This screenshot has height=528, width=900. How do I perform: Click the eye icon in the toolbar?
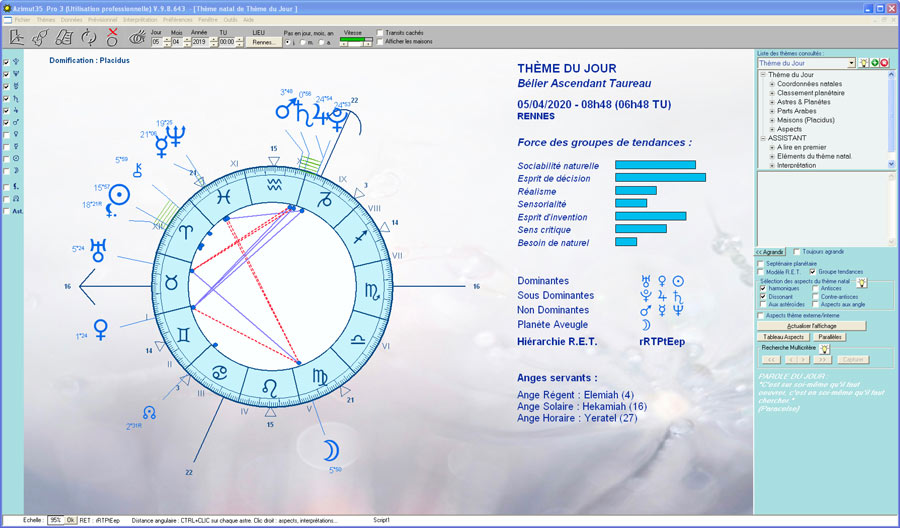(x=138, y=38)
